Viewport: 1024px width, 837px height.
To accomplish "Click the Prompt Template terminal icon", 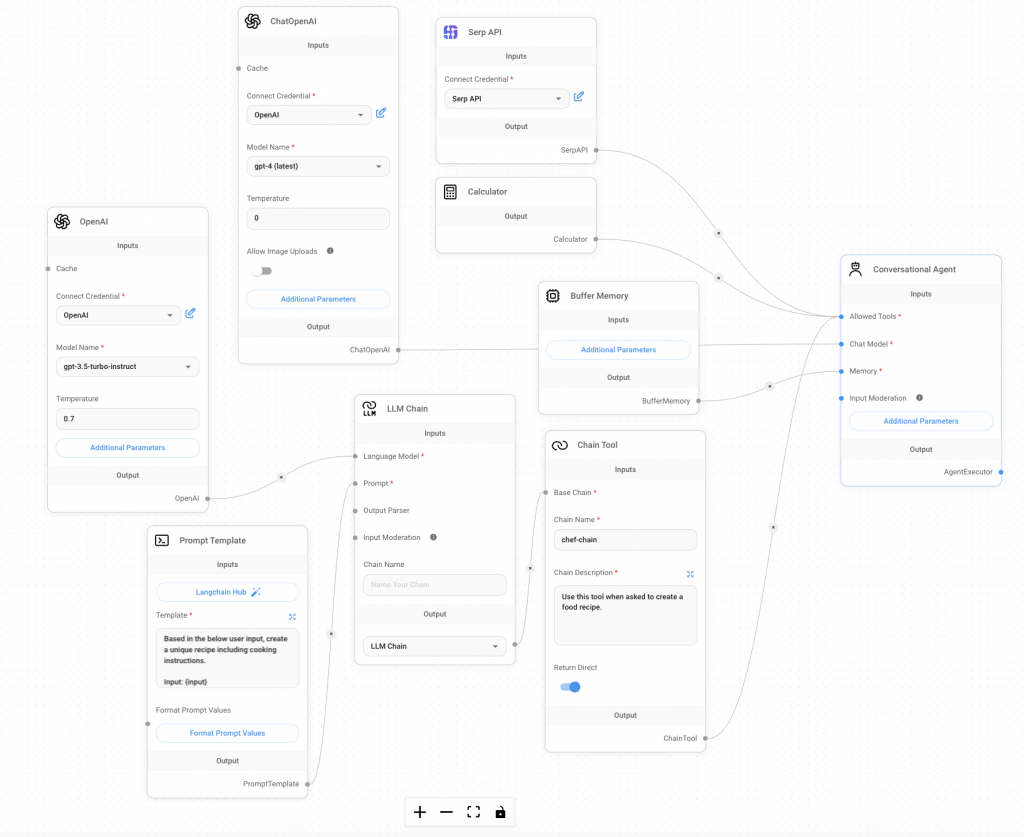I will [x=162, y=540].
